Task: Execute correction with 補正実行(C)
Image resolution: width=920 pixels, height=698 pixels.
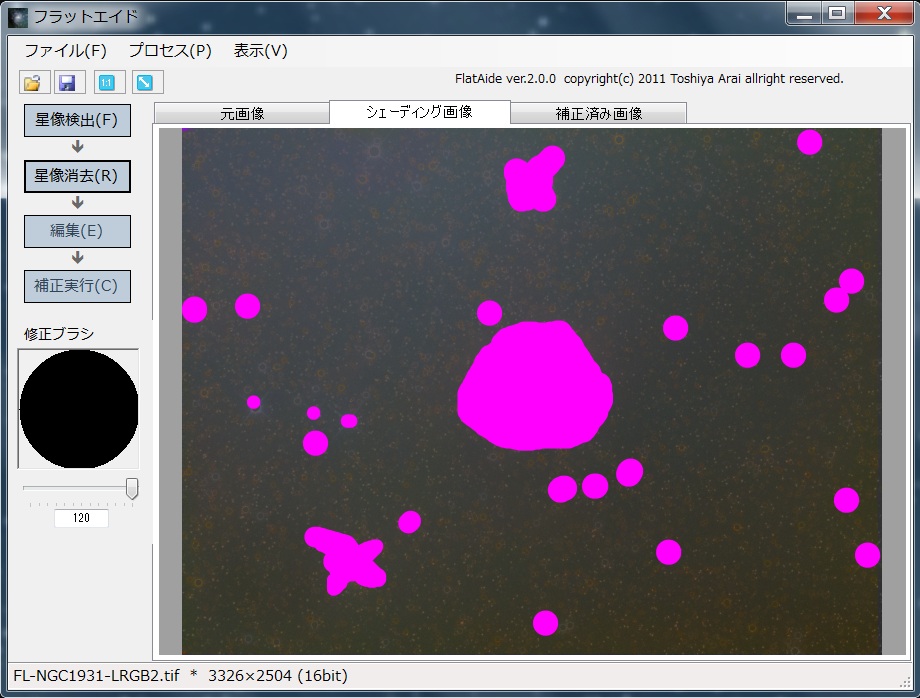Action: [77, 286]
